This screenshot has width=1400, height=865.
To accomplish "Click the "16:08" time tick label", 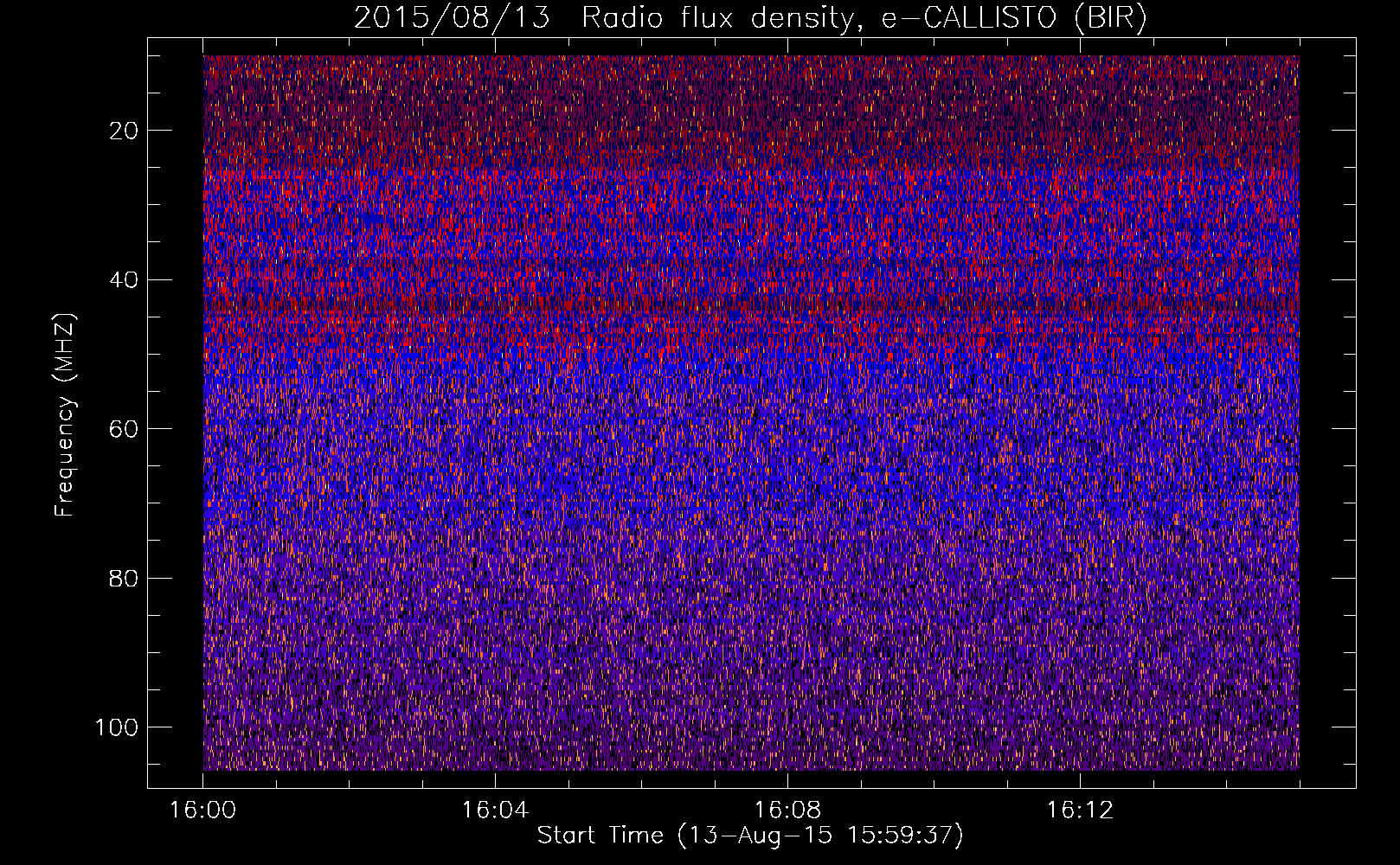I will [787, 811].
